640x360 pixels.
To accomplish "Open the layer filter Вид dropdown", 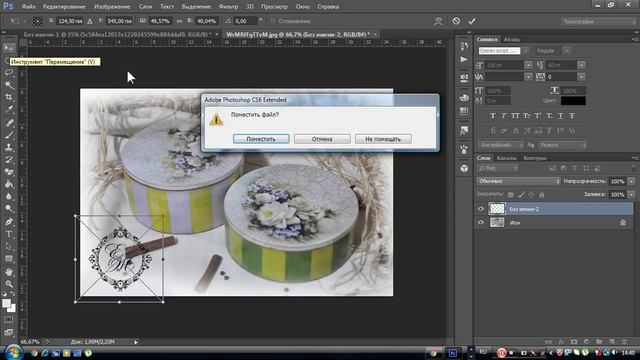I will point(498,168).
